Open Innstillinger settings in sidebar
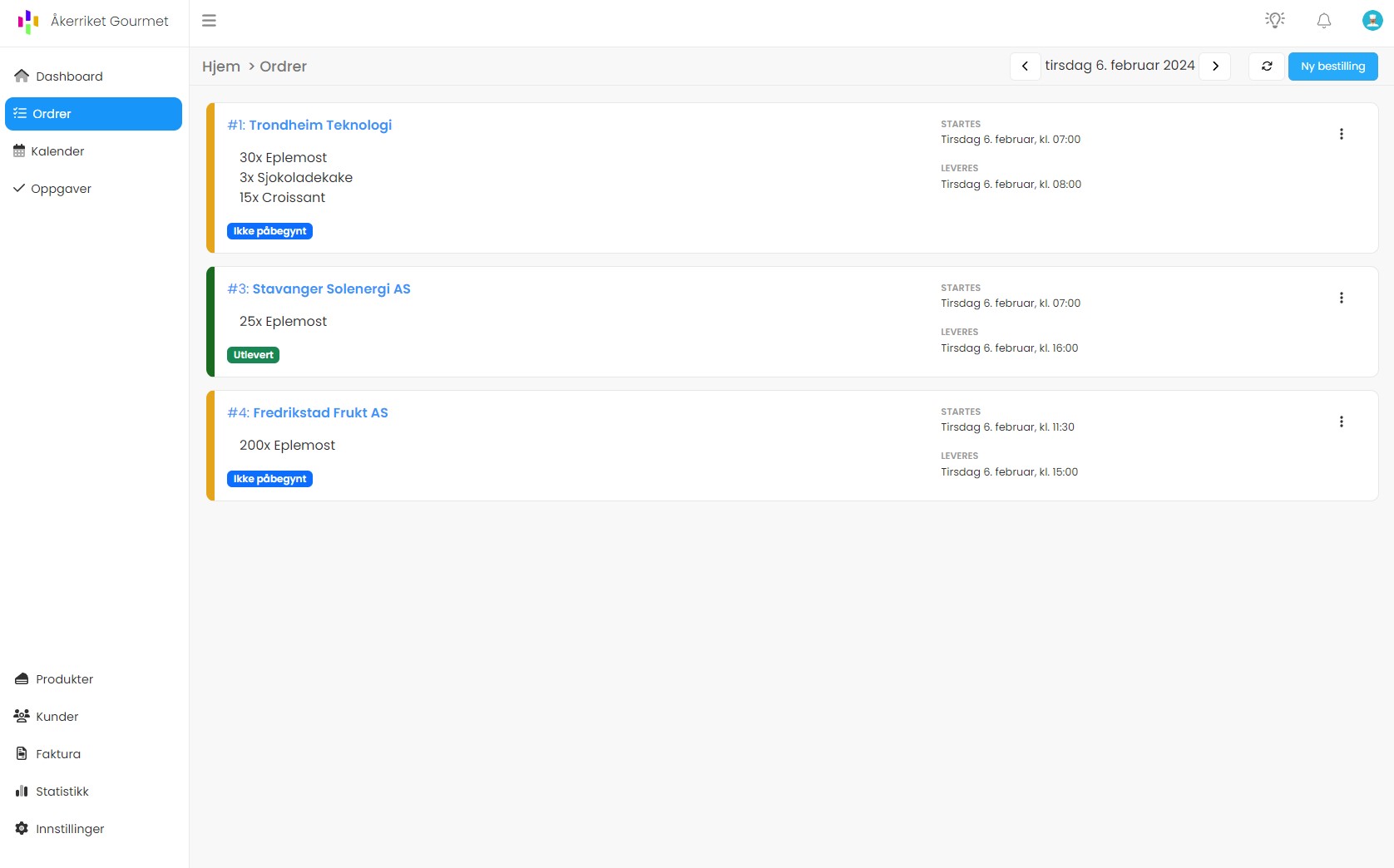Screen dimensions: 1394x868 coord(70,829)
